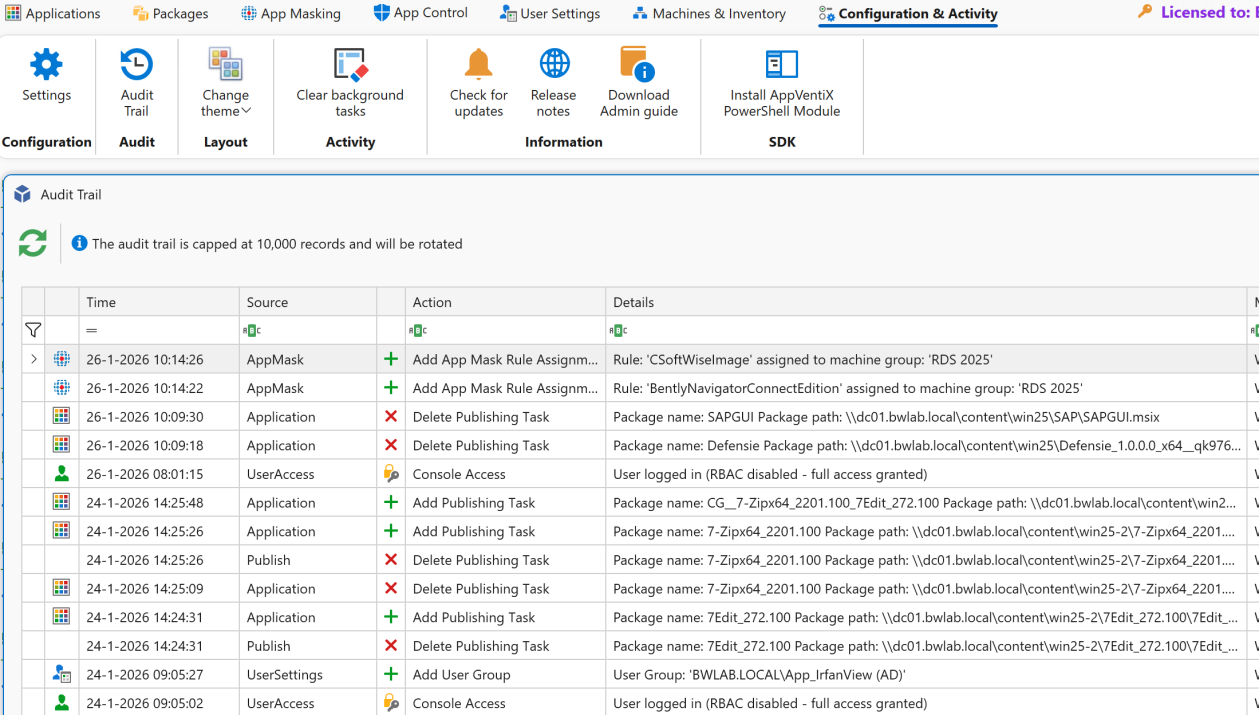This screenshot has width=1259, height=715.
Task: Click green plus in Add User Group row
Action: (391, 674)
